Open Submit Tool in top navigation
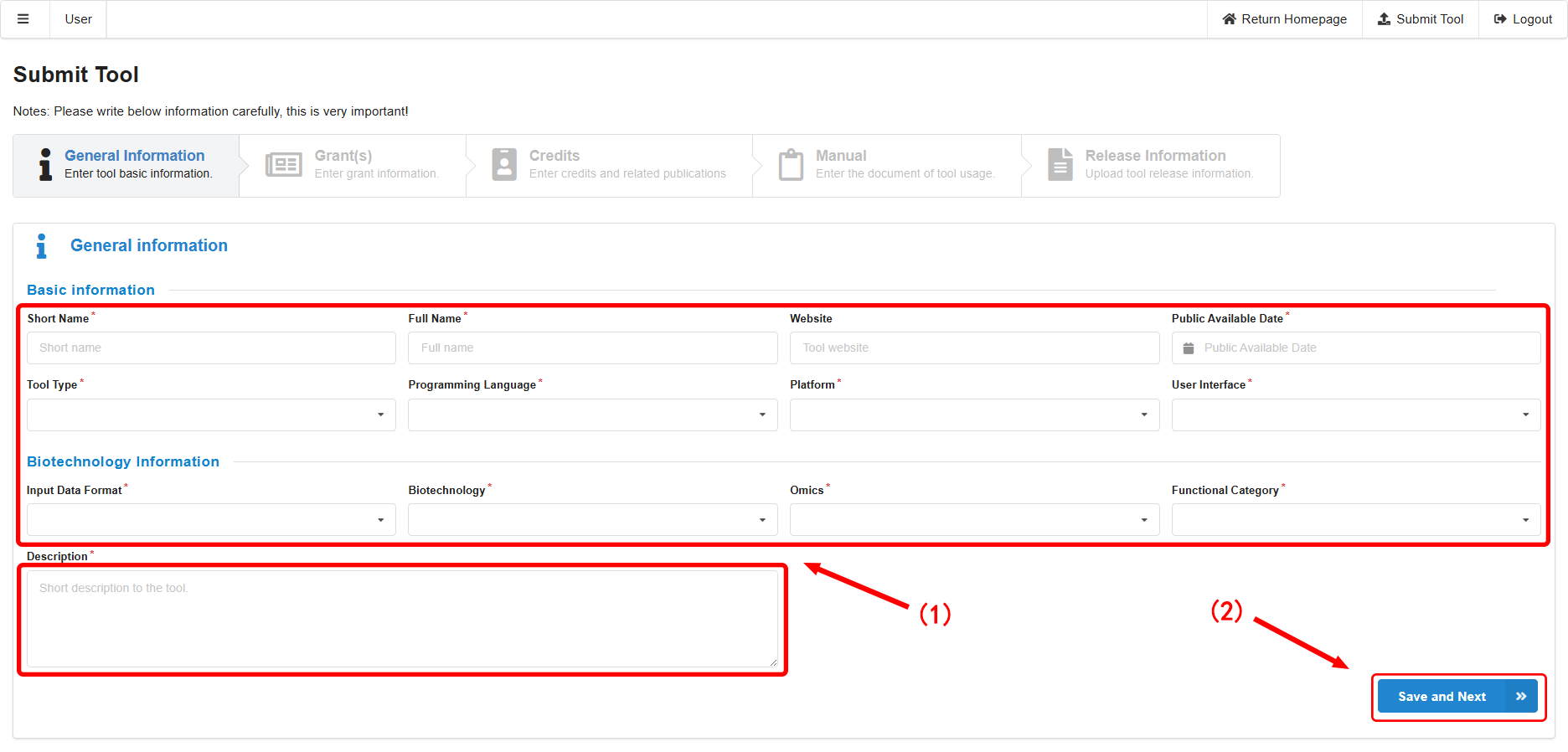 pos(1421,19)
